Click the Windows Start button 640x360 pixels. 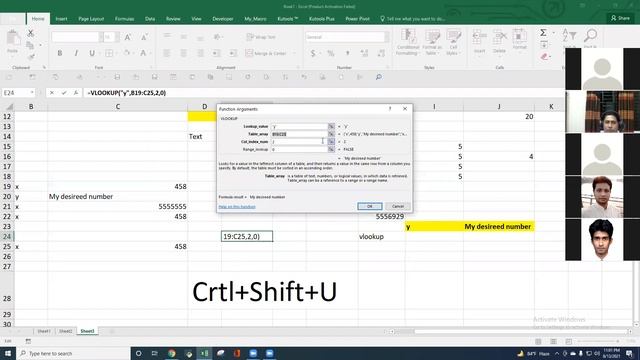coord(8,353)
